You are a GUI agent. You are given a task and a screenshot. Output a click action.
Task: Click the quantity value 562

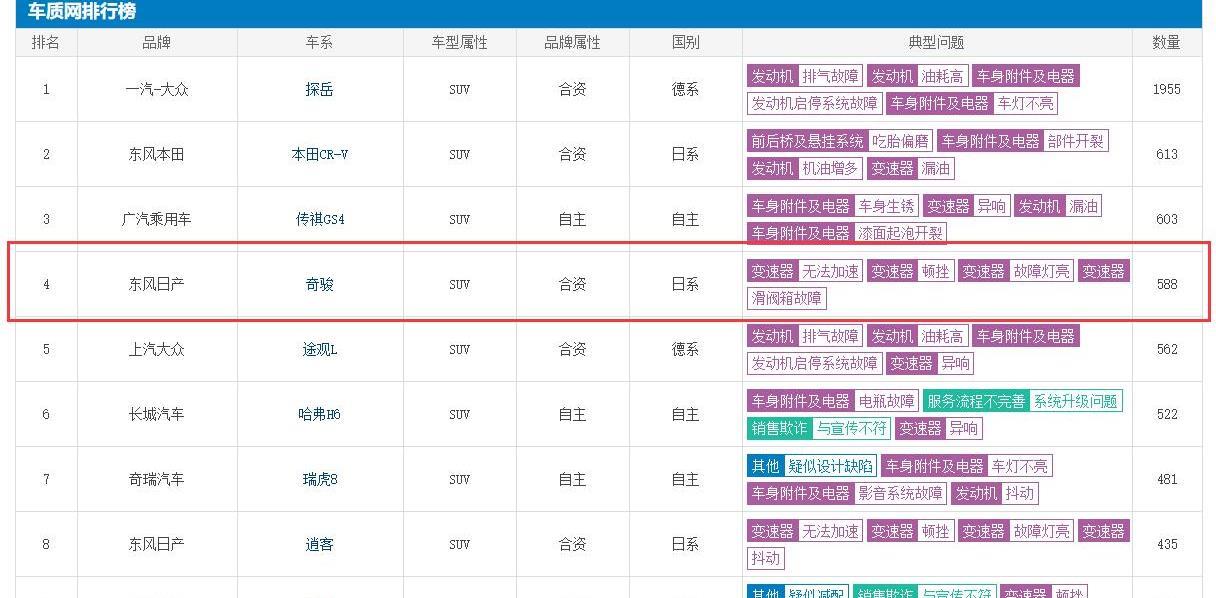click(1166, 349)
